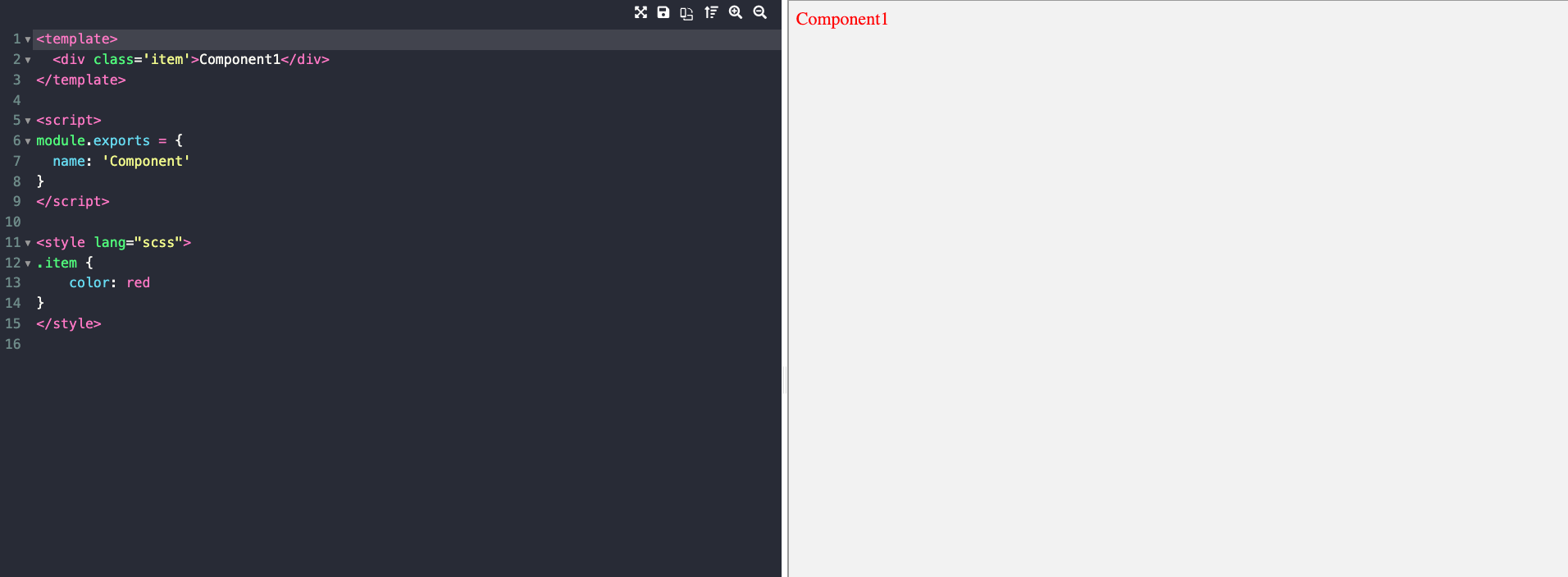Screen dimensions: 1568x577
Task: Collapse the template block at line 1
Action: (x=28, y=39)
